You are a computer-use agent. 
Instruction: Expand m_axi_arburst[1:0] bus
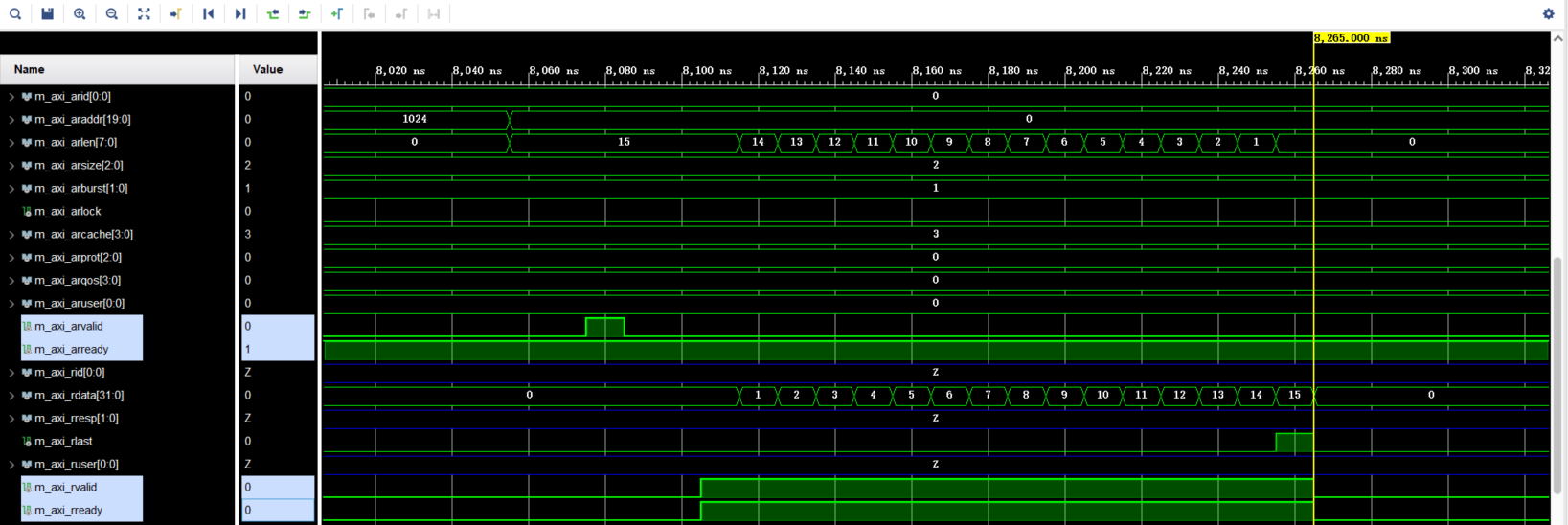[x=11, y=189]
